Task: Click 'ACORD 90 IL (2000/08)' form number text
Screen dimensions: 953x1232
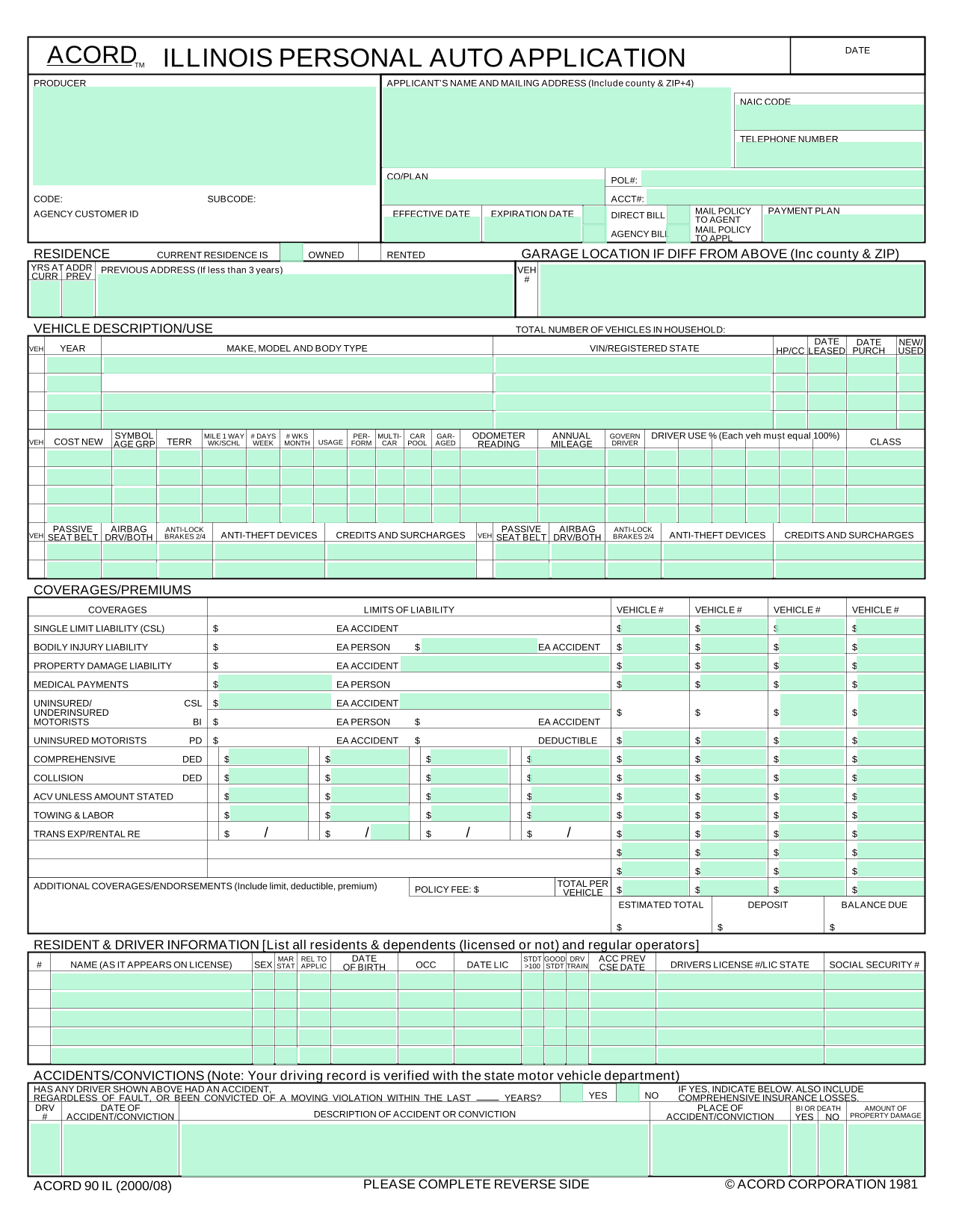Action: click(102, 1186)
